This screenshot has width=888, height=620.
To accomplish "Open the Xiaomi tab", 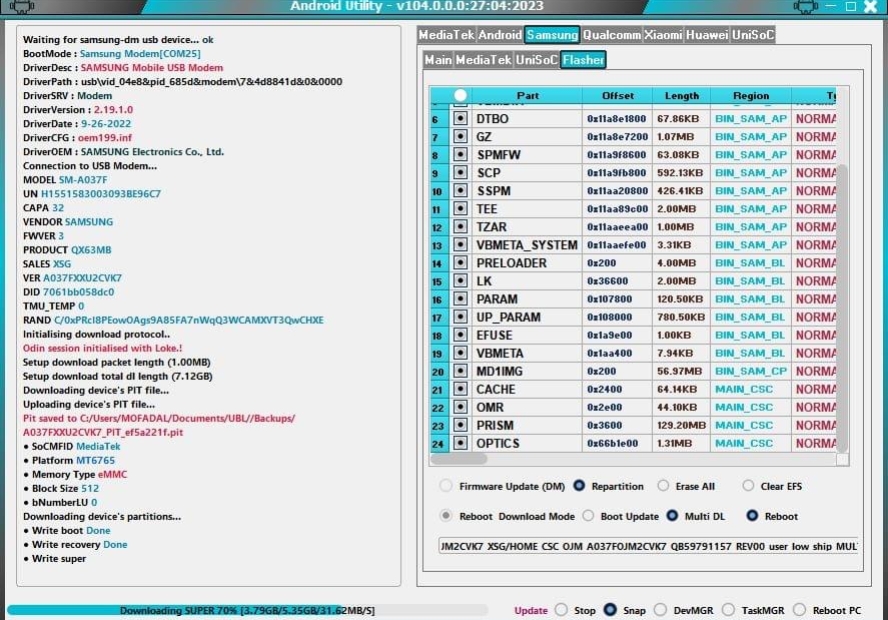I will click(663, 35).
